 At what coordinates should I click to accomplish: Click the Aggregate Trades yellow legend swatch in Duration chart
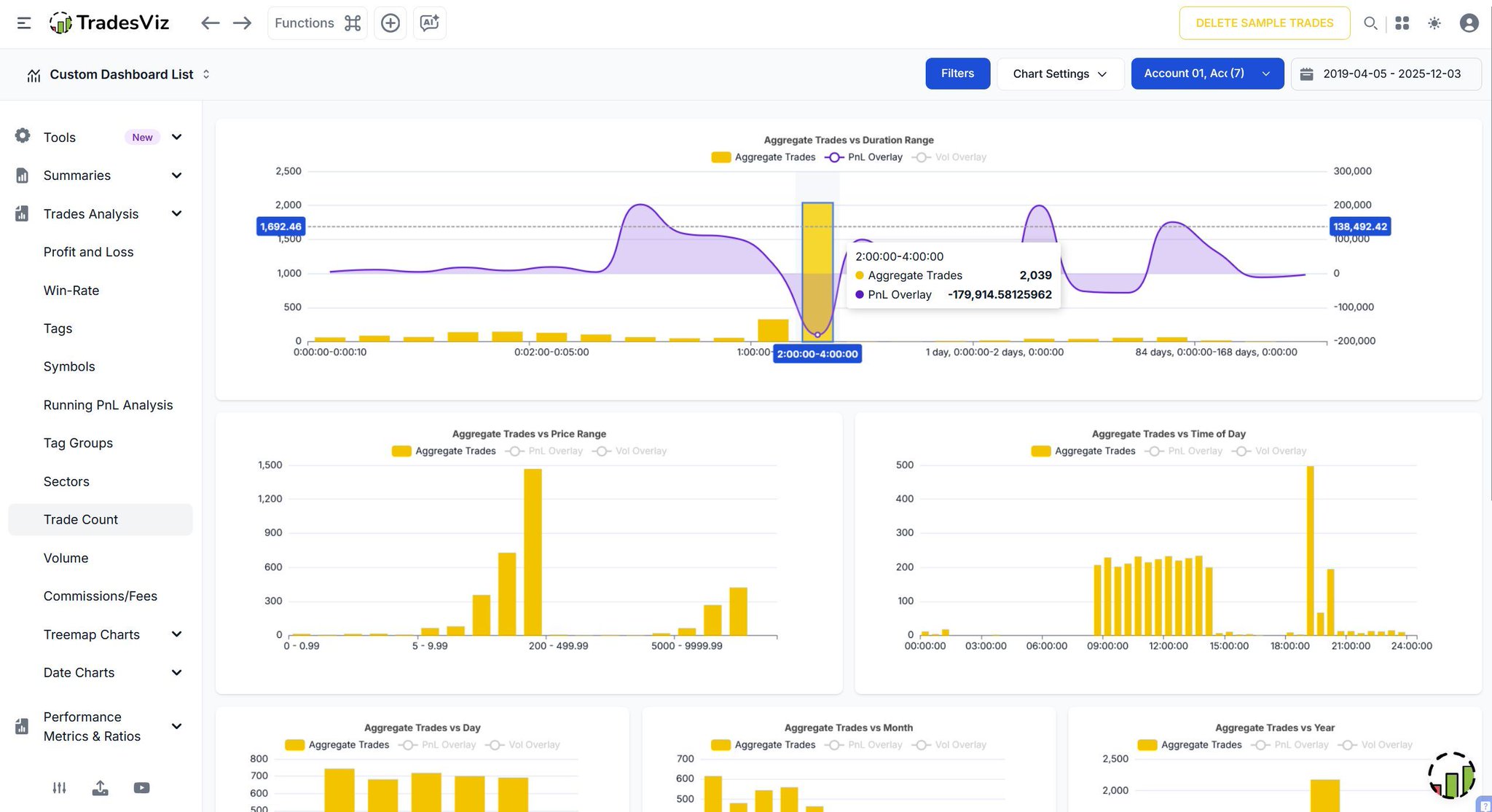(721, 157)
